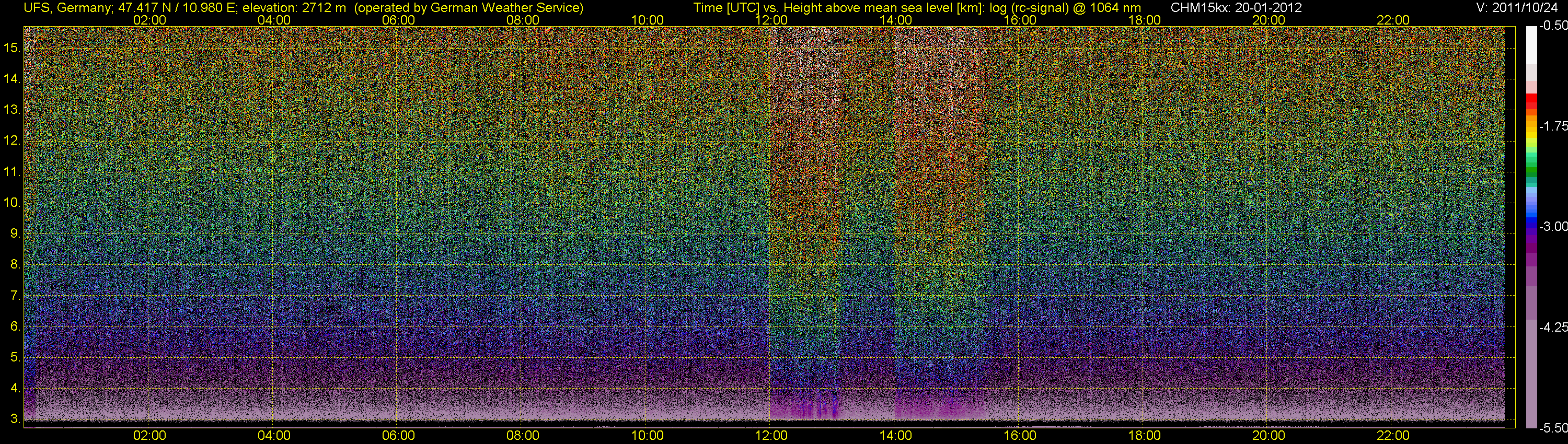Click the "10." km height label
This screenshot has height=444, width=1568.
pyautogui.click(x=12, y=203)
